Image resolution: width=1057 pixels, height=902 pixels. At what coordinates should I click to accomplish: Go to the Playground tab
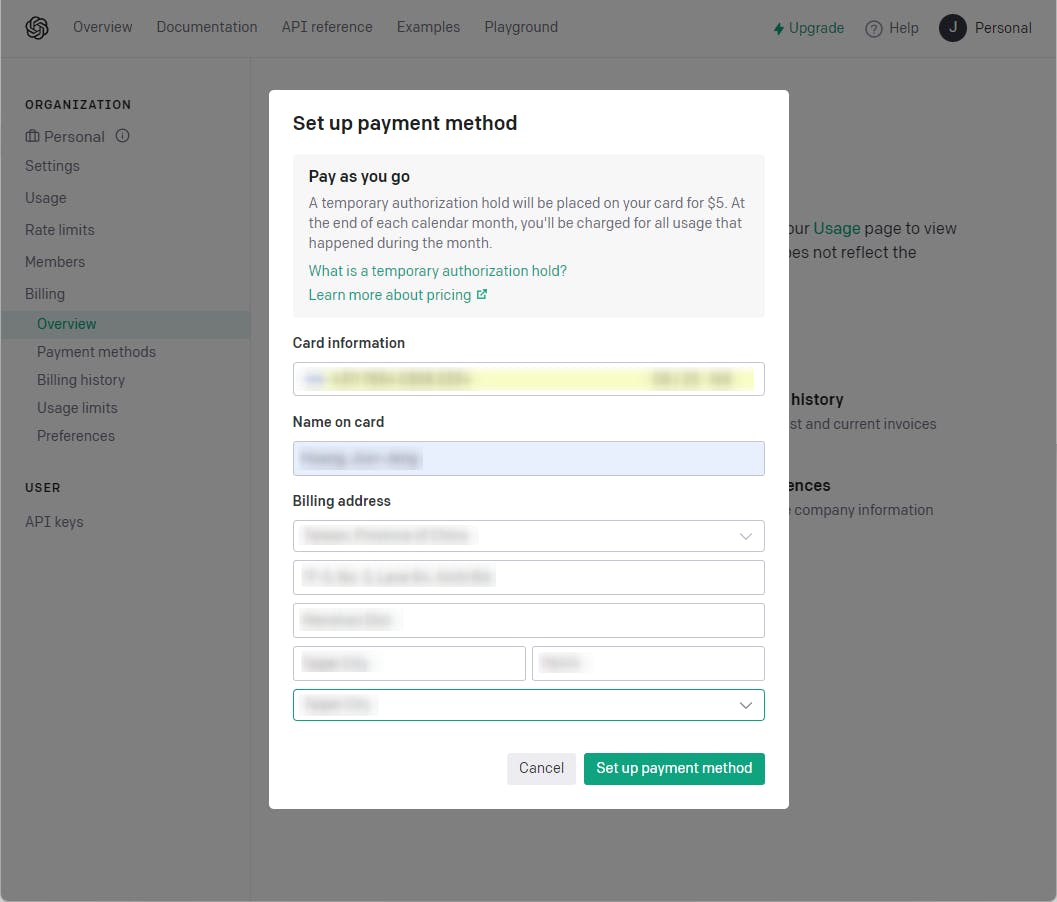(x=521, y=27)
